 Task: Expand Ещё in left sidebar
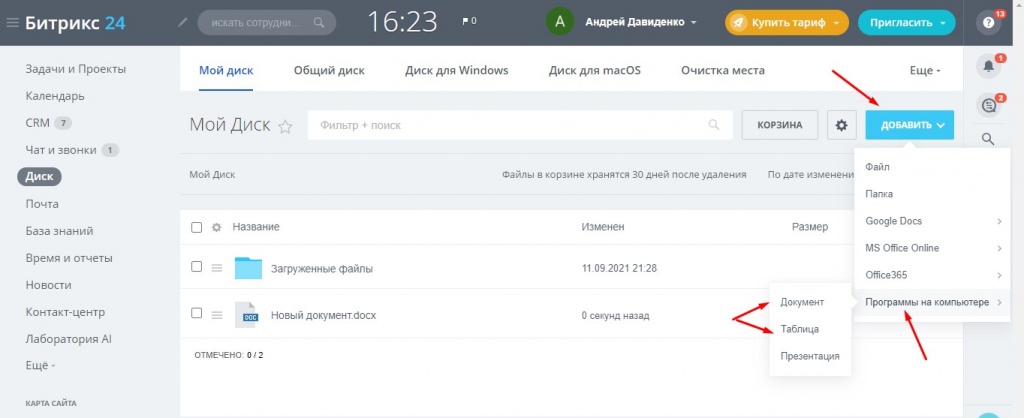(40, 366)
